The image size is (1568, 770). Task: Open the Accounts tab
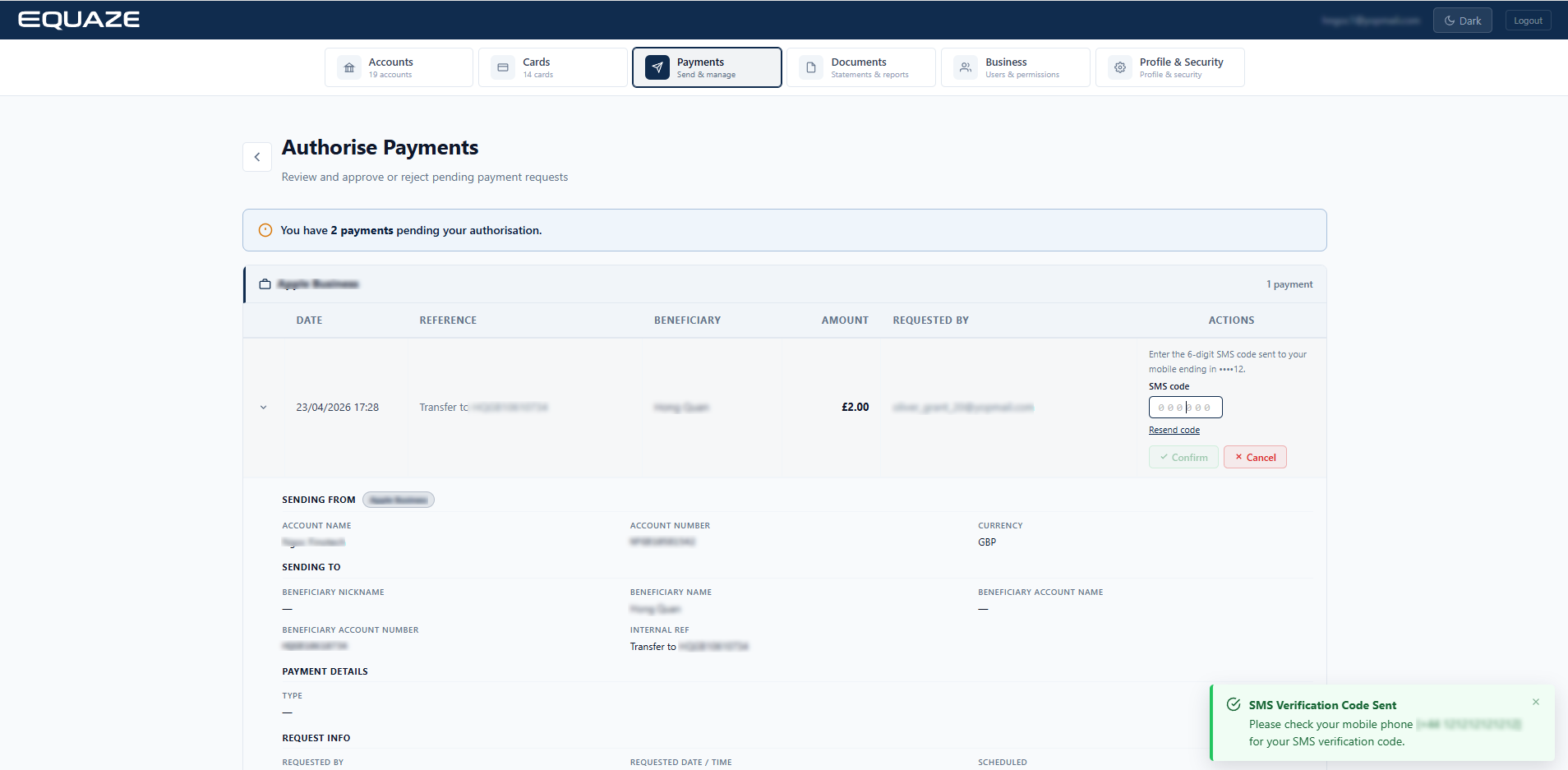[399, 67]
